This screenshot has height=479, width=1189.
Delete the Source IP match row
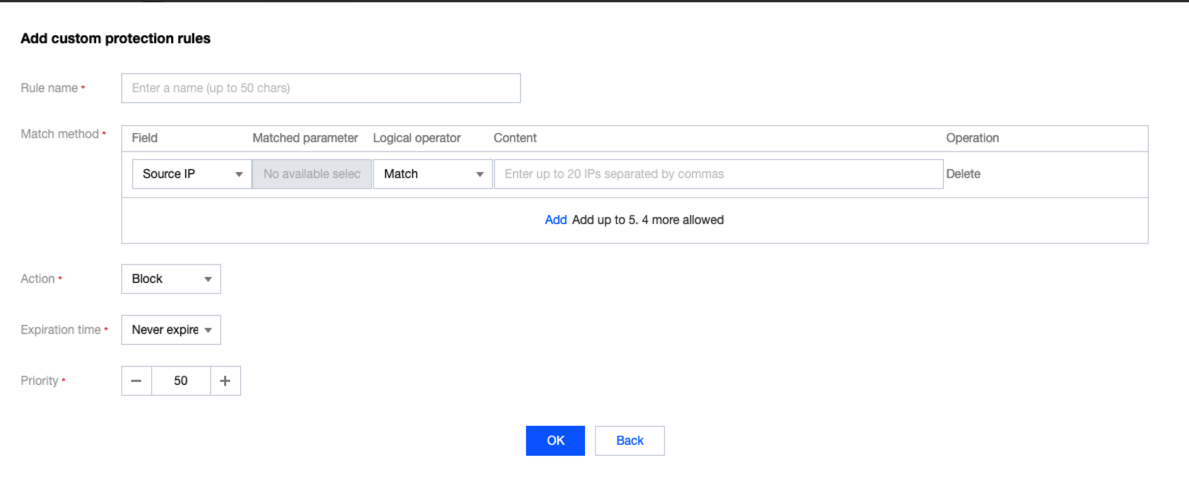963,174
